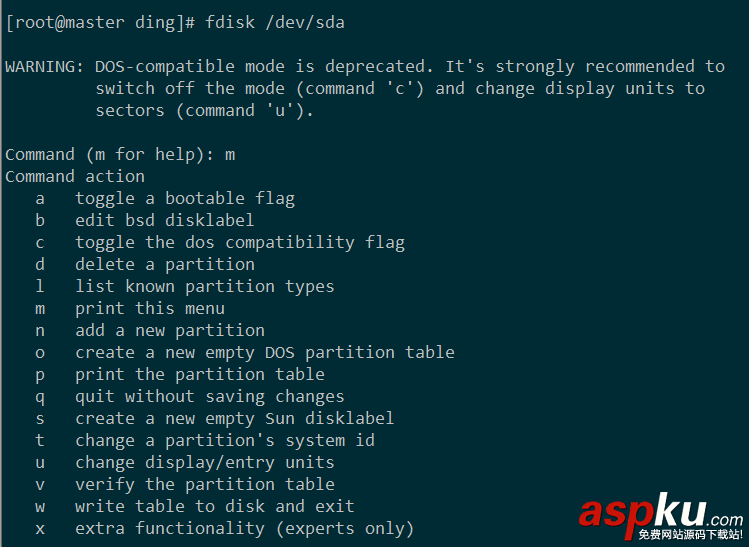Click the 'write table to disk and exit' line
The image size is (749, 547).
click(215, 506)
